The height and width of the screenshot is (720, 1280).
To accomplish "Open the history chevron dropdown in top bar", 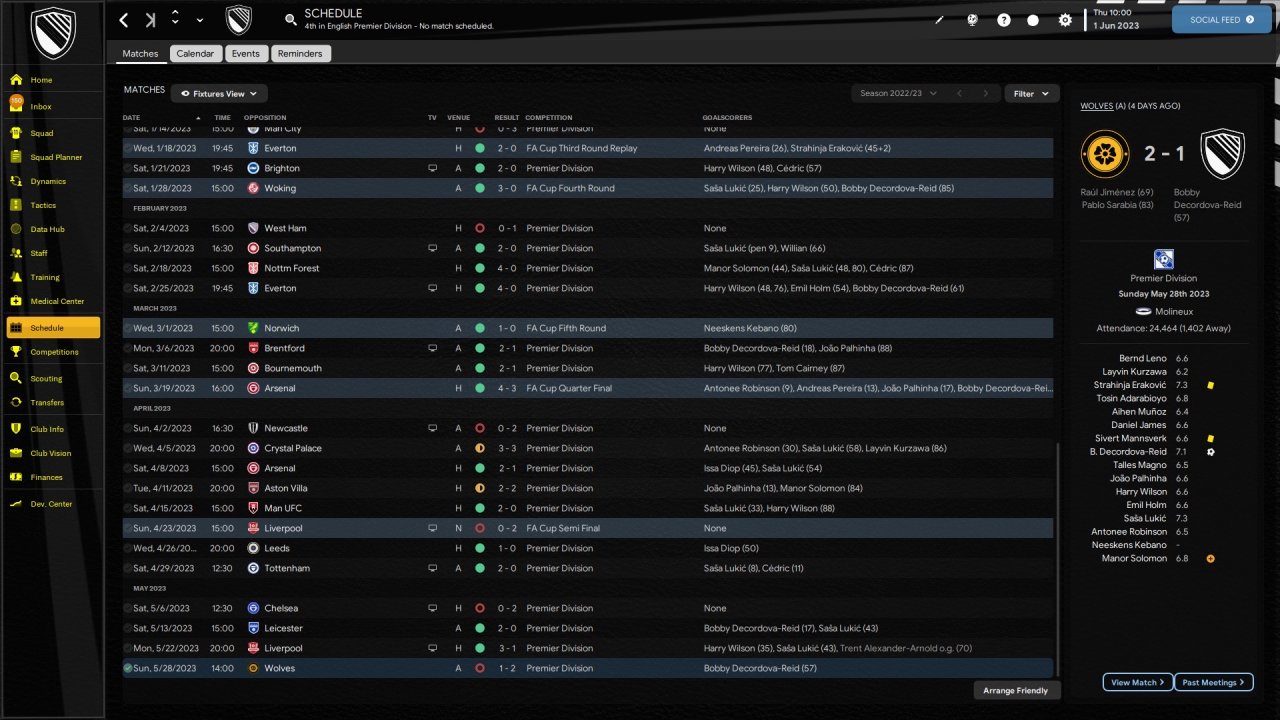I will tap(200, 20).
